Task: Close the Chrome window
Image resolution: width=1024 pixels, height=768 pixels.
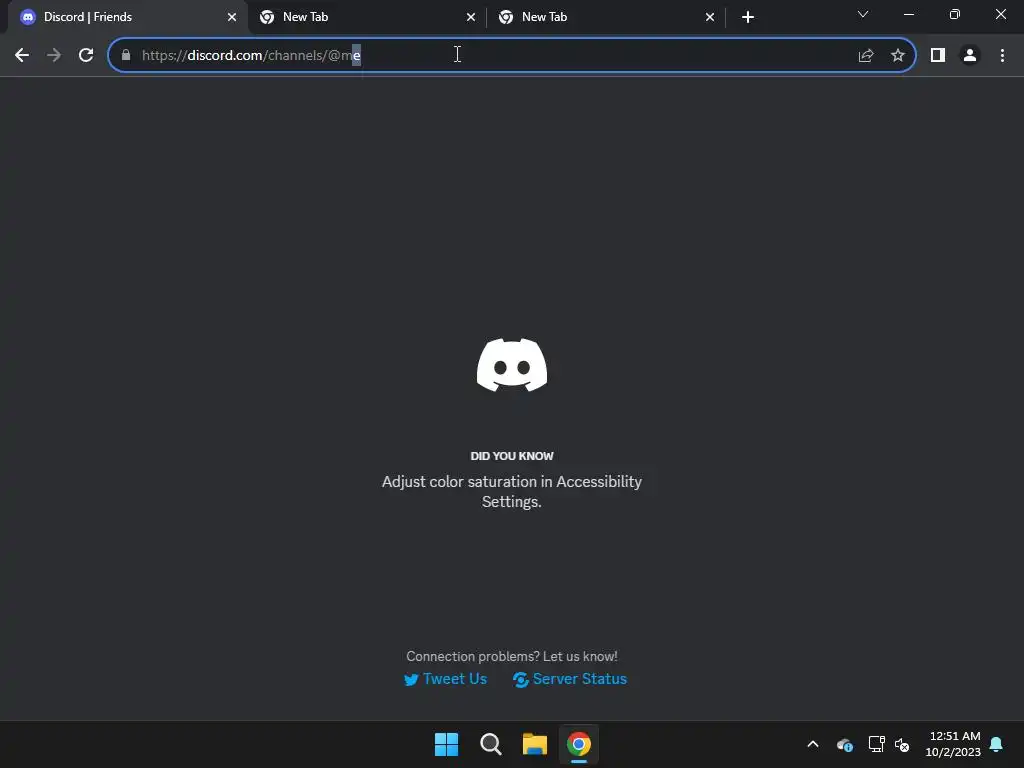Action: point(1000,14)
